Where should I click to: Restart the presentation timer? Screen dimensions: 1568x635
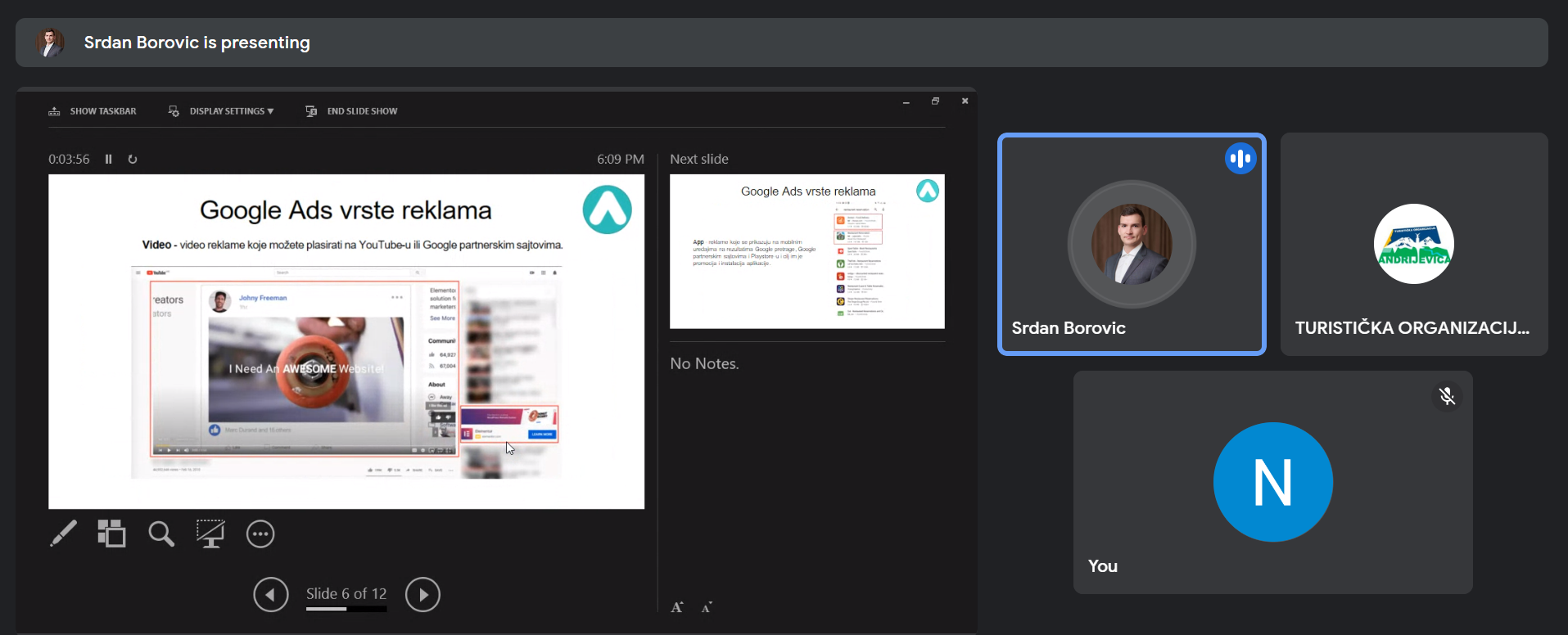(133, 160)
